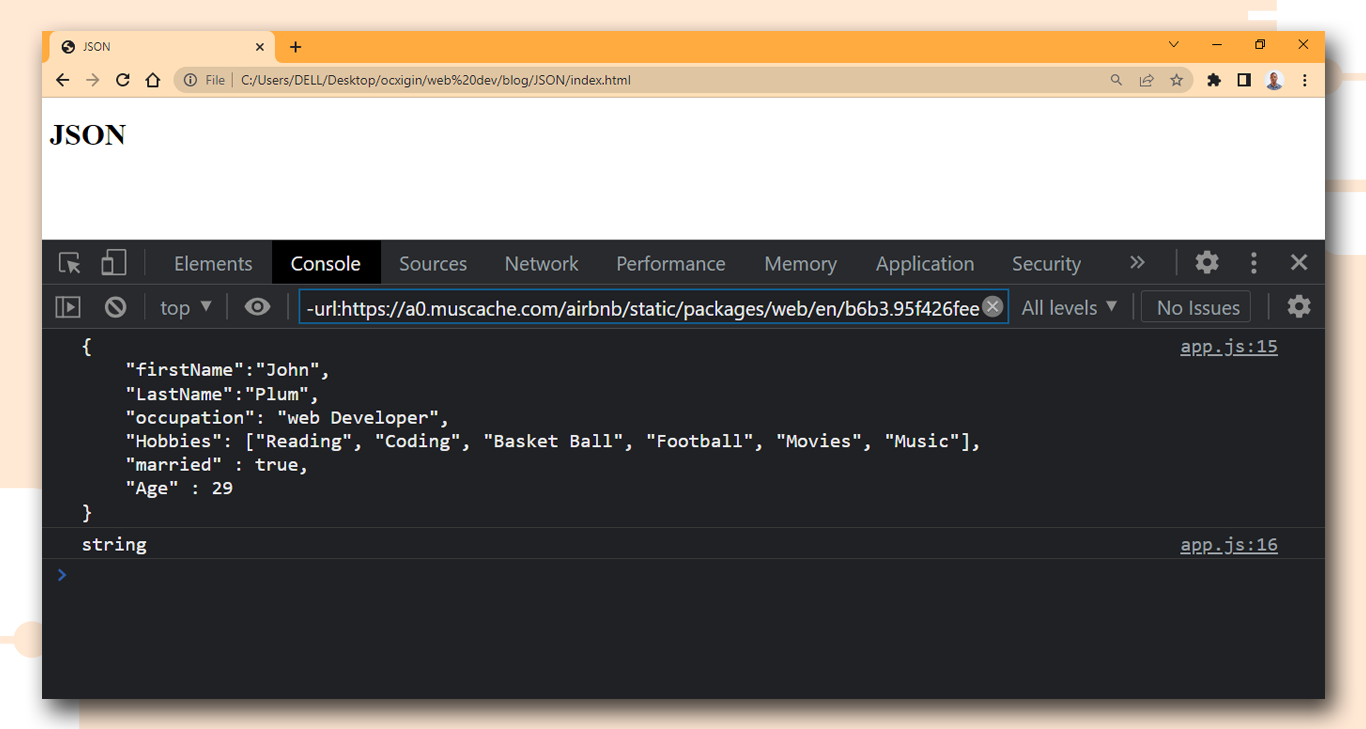The width and height of the screenshot is (1366, 729).
Task: Open the Chrome extensions puzzle icon
Action: coord(1214,80)
